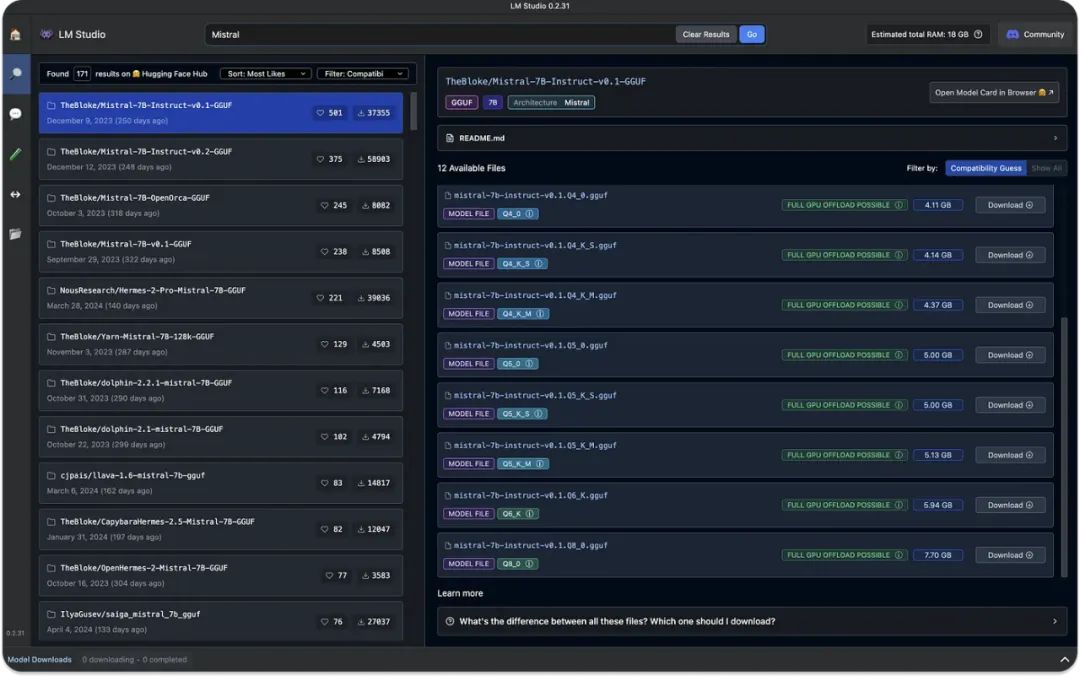Click folder icon of Hermes-2-Pro-Mistral-7B-GGUF
1080x676 pixels.
pyautogui.click(x=51, y=291)
